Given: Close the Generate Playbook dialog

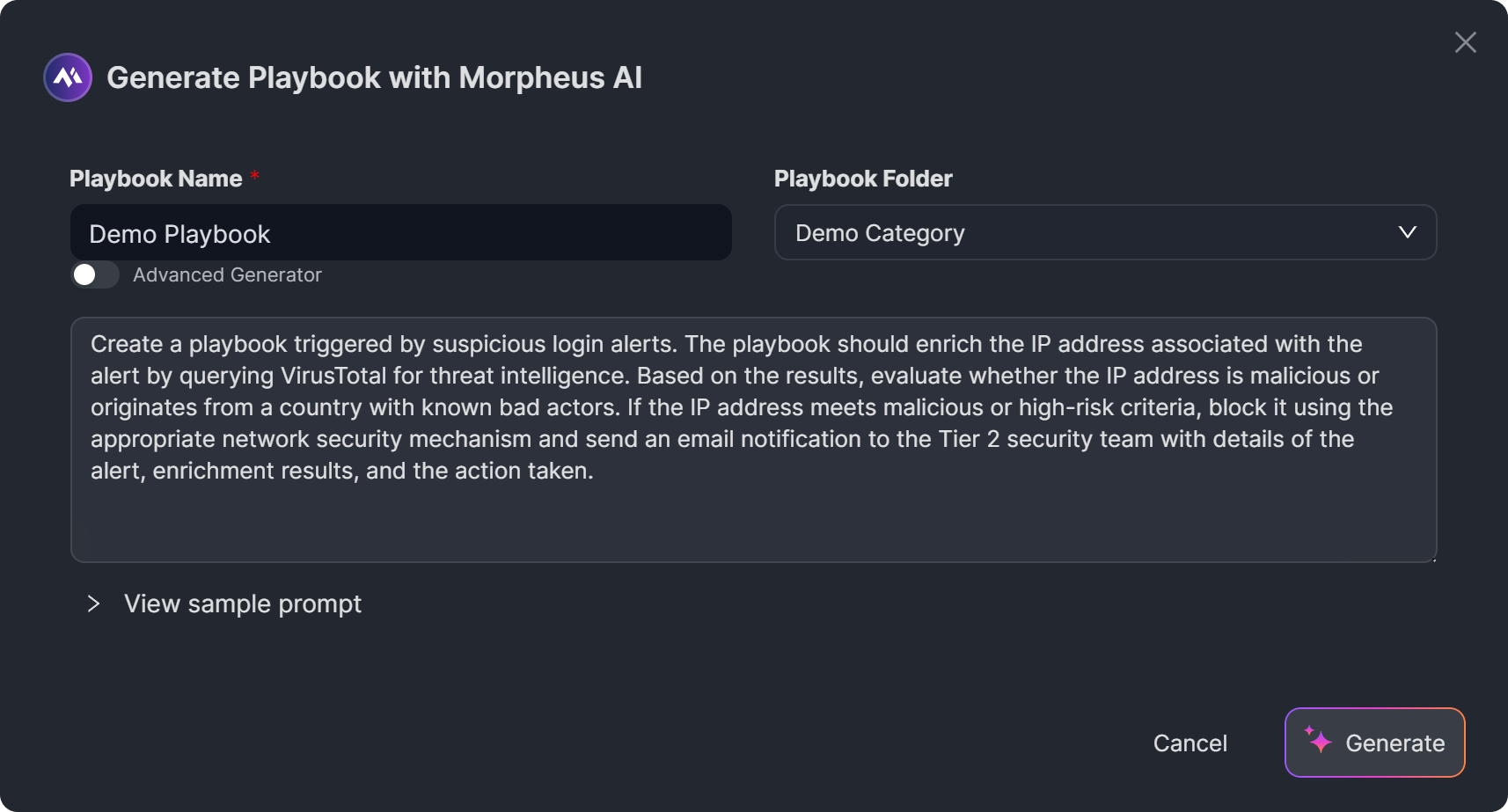Looking at the screenshot, I should pyautogui.click(x=1465, y=42).
